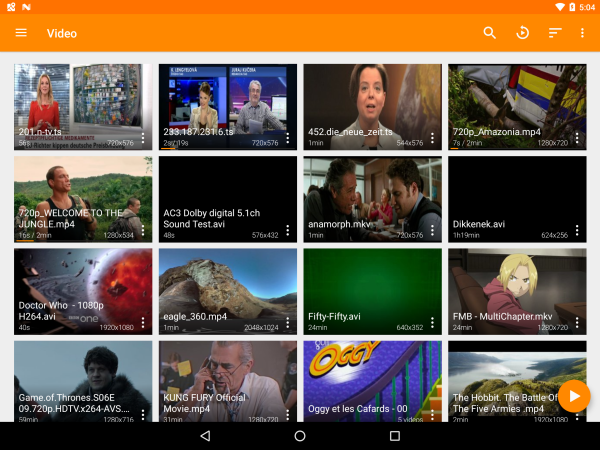Play the anamorph.mkv video
This screenshot has height=450, width=600.
click(372, 199)
